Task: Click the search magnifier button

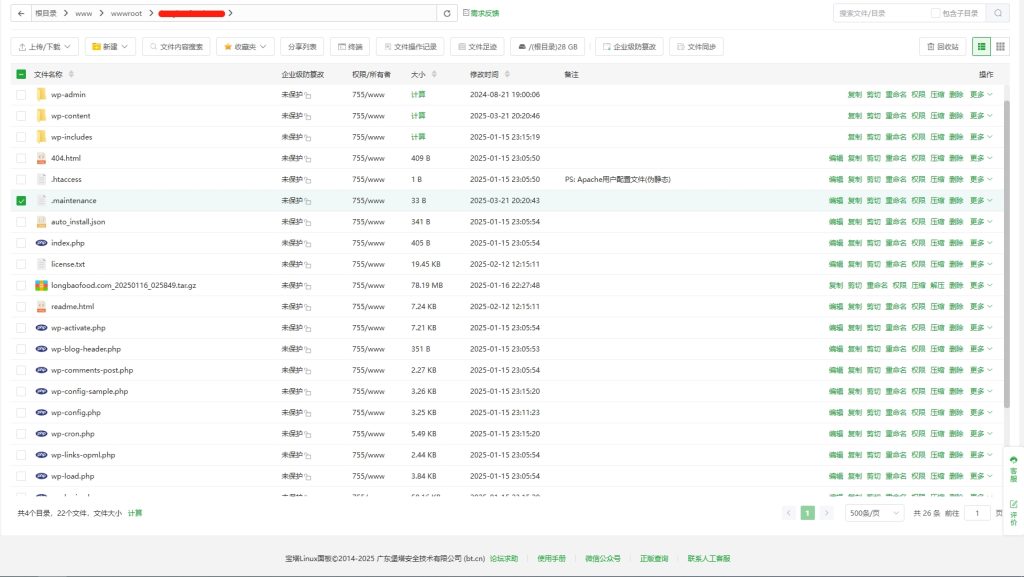Action: (998, 13)
